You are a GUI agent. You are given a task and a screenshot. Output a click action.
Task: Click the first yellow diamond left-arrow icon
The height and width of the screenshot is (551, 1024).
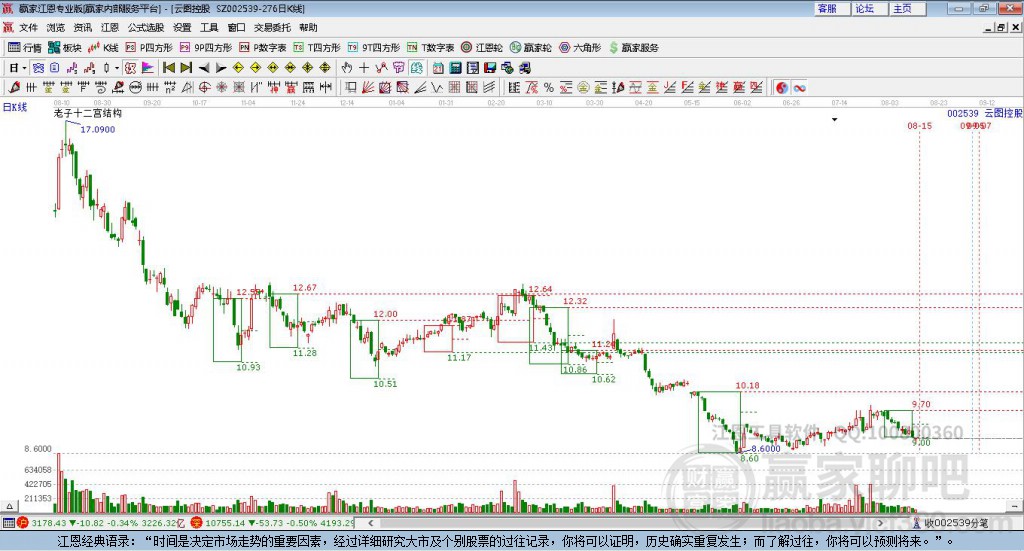[x=238, y=68]
